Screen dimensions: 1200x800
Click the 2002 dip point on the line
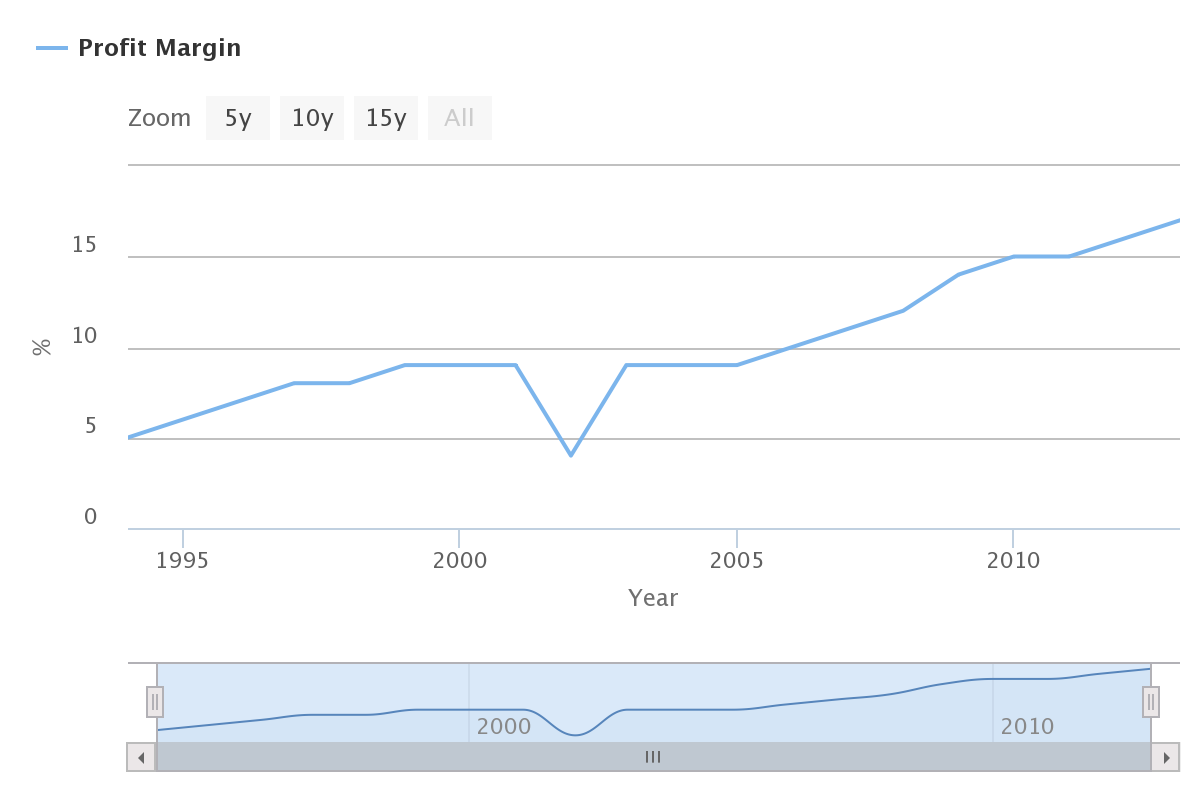[x=571, y=455]
